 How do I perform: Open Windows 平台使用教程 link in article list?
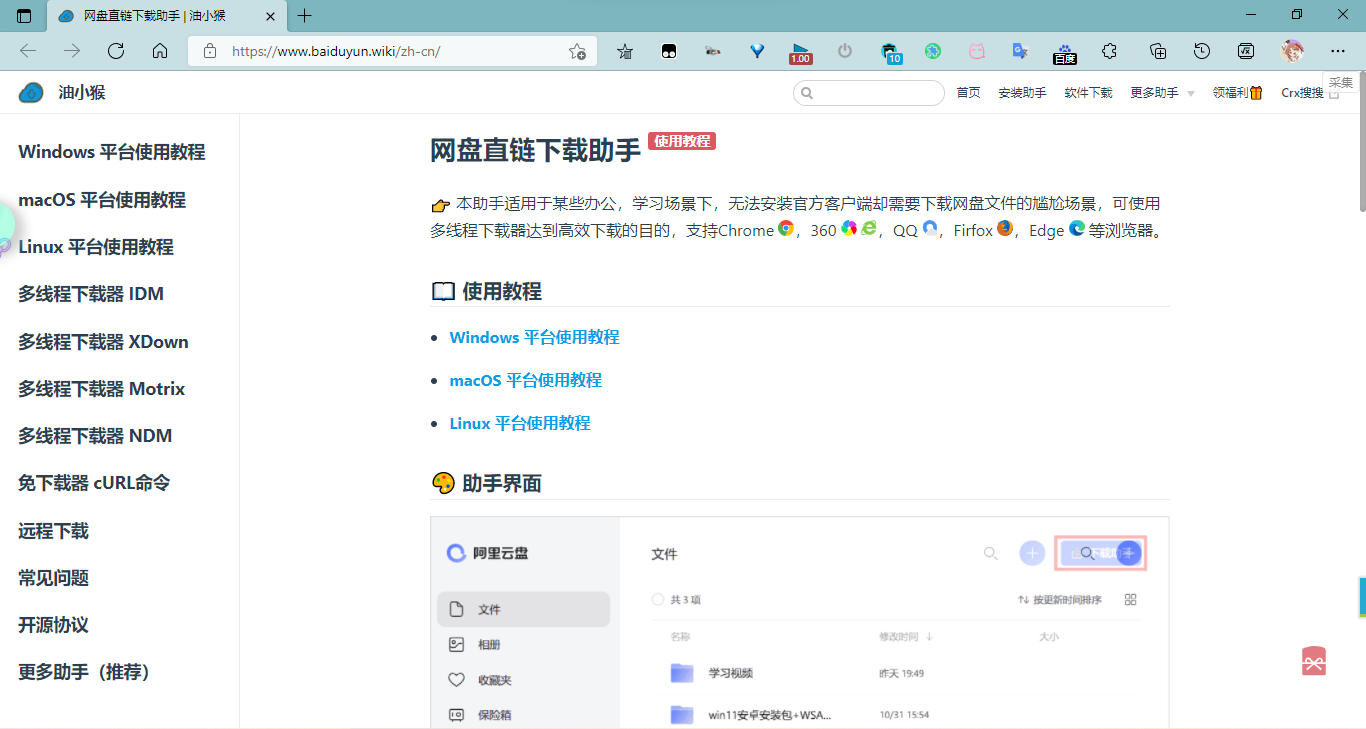534,338
